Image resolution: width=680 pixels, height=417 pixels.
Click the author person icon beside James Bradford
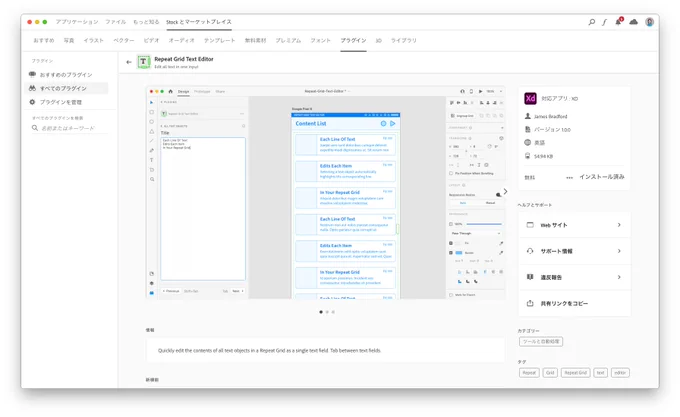click(x=528, y=116)
